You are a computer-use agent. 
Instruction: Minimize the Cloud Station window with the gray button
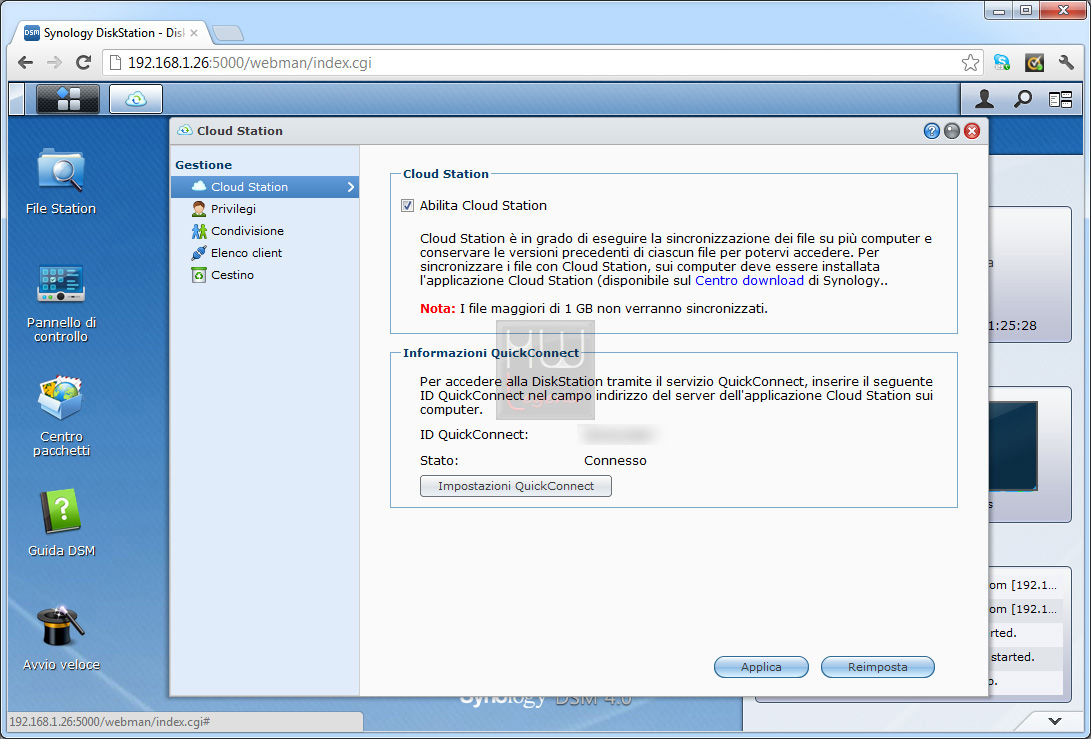(x=952, y=131)
